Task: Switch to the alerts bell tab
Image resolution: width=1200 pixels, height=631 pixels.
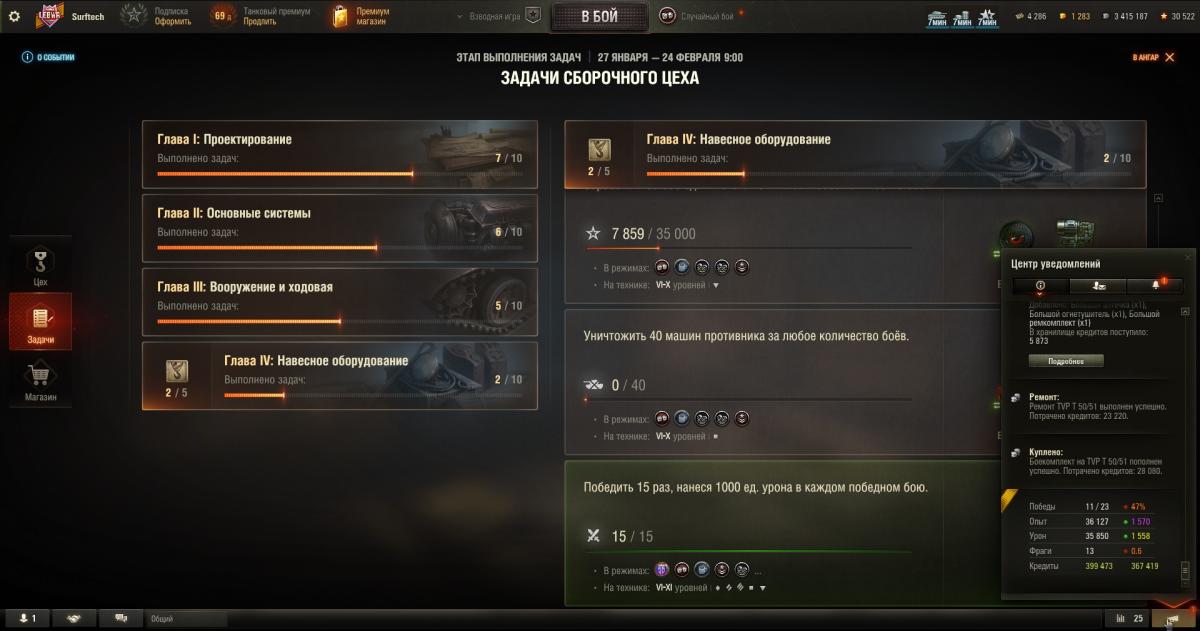Action: [1155, 285]
